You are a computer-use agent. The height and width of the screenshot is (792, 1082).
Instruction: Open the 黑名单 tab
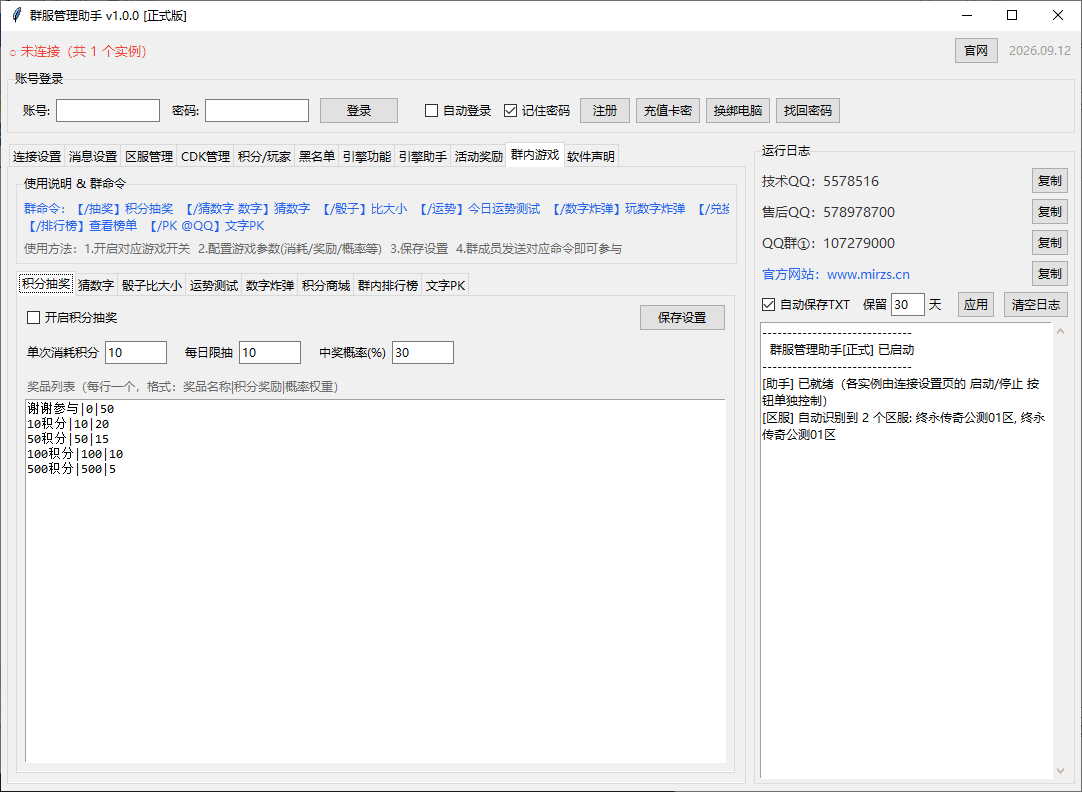pos(317,157)
